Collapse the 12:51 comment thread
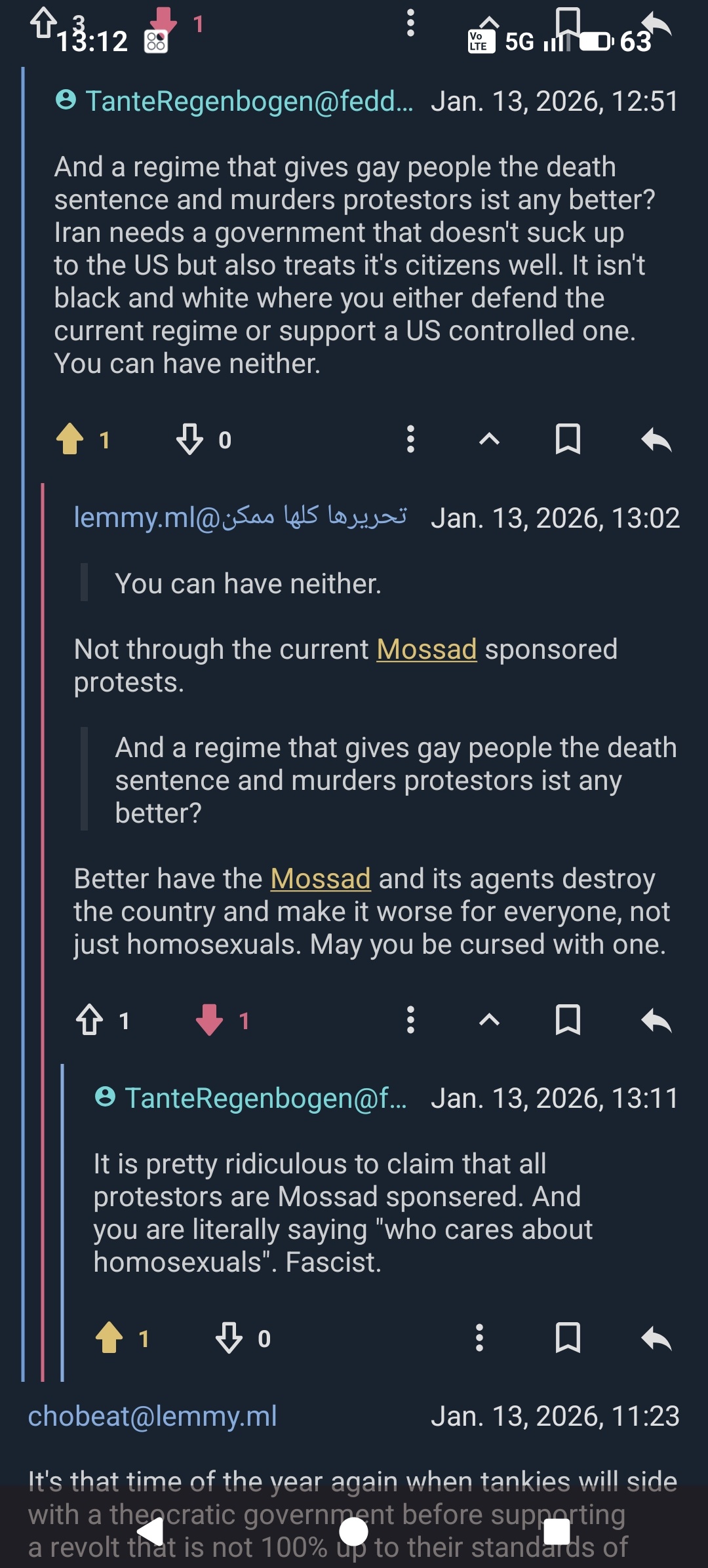The height and width of the screenshot is (1568, 708). 490,439
